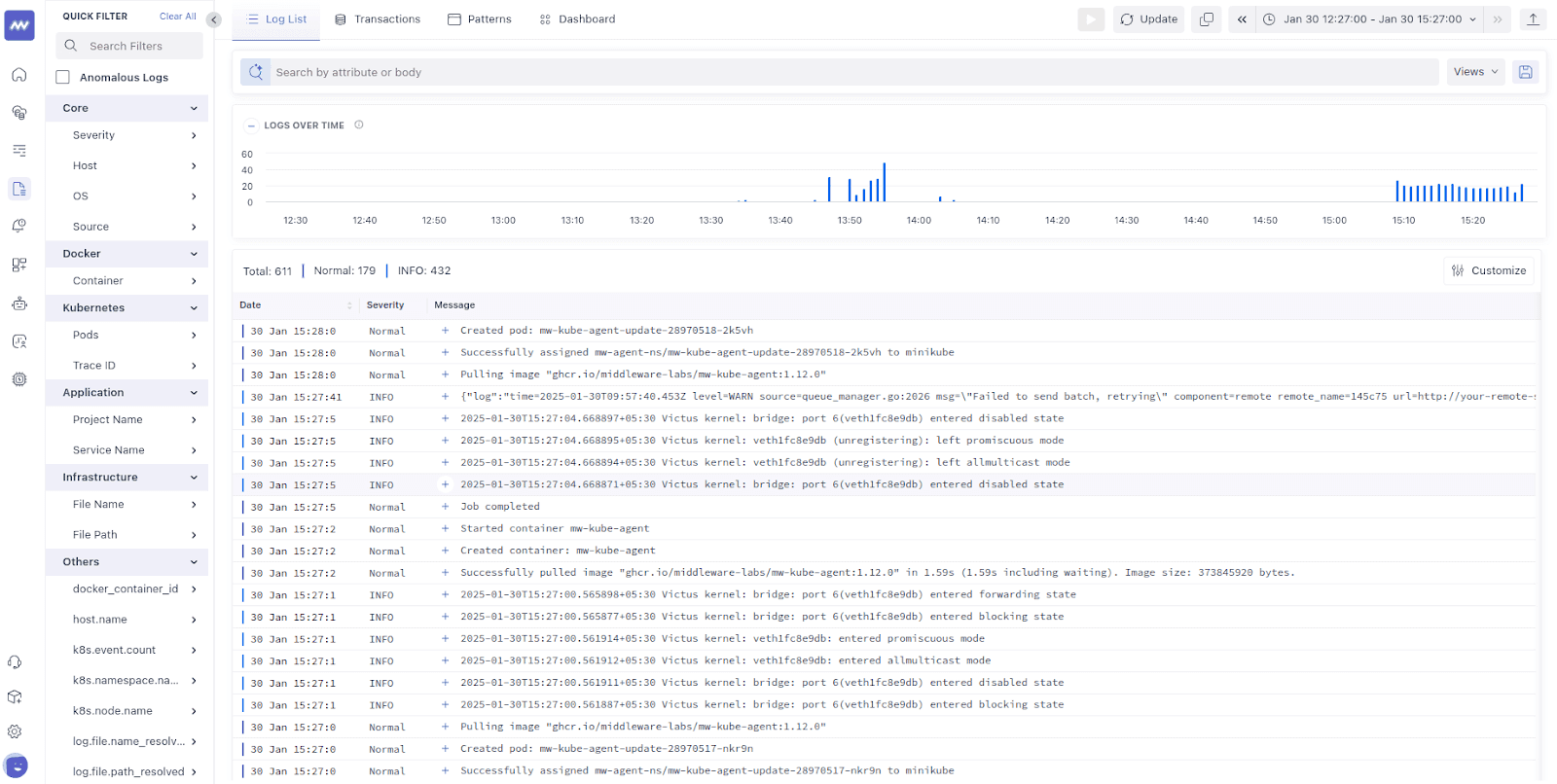Open the settings gear icon in sidebar

click(x=15, y=731)
